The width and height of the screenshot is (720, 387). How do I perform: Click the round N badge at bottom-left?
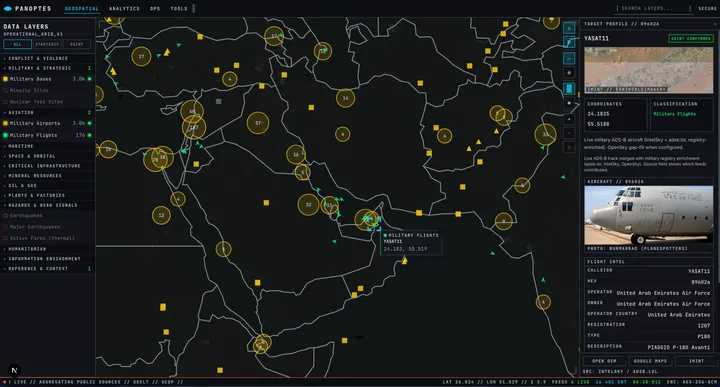pos(14,370)
